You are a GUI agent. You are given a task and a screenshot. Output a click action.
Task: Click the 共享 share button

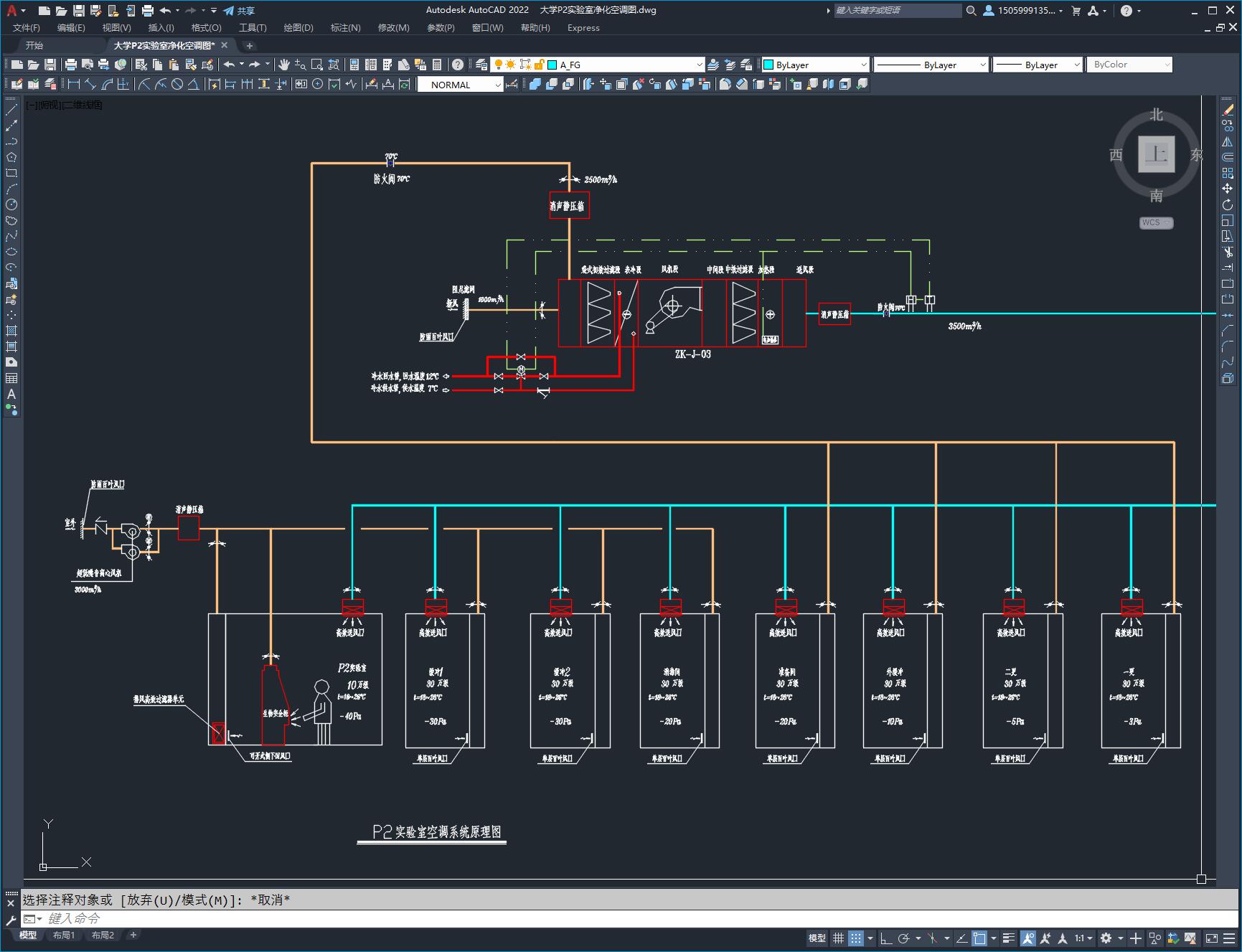[239, 11]
